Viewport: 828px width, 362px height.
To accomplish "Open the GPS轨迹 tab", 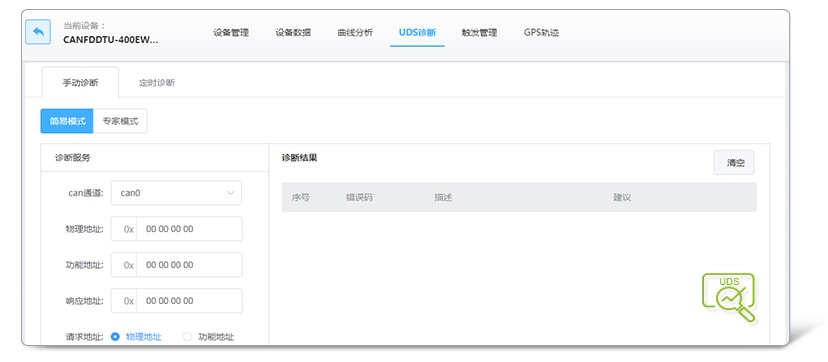I will point(541,33).
